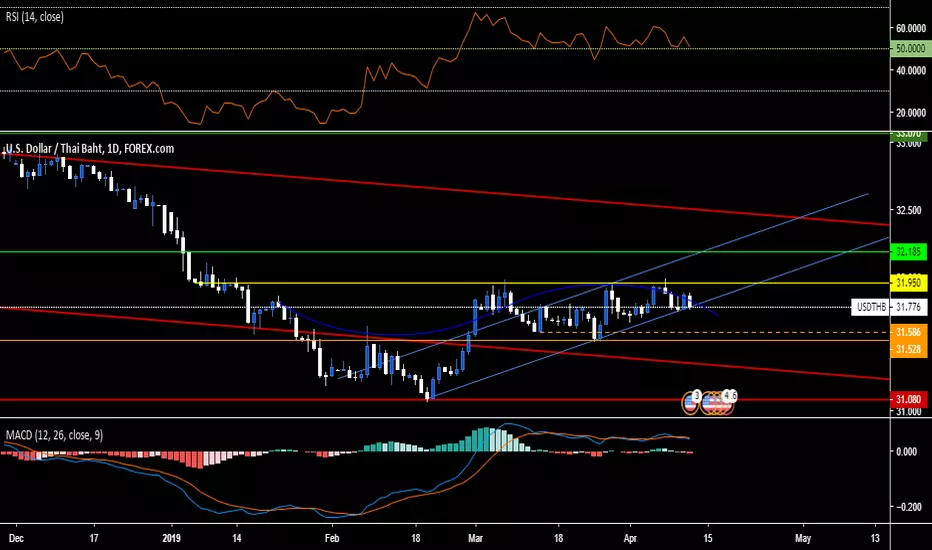Select the U.S. Dollar / Thai Baht chart title
Image resolution: width=932 pixels, height=550 pixels.
click(x=90, y=149)
